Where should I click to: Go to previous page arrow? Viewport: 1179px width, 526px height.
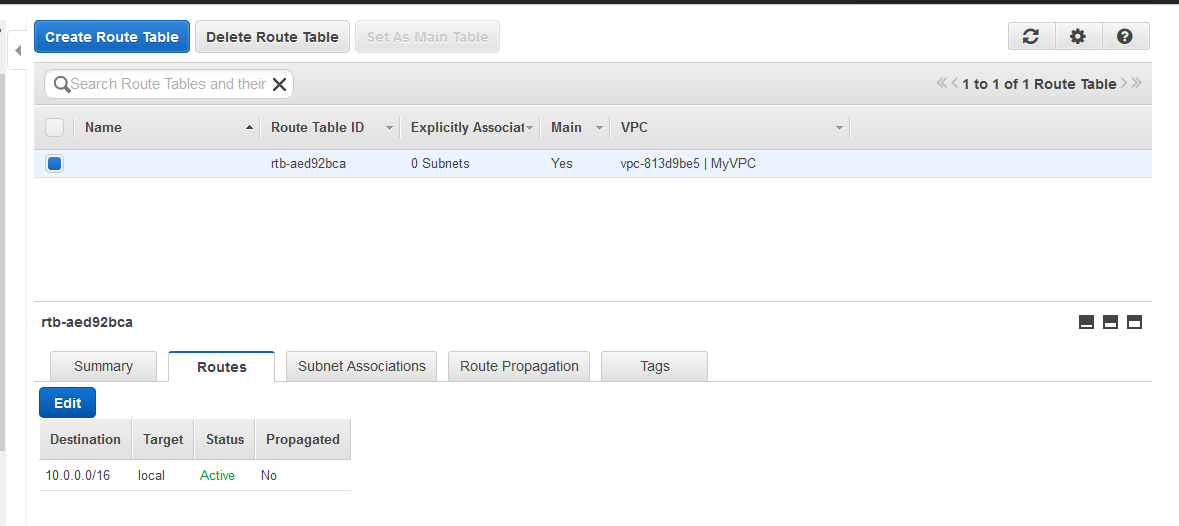[954, 83]
